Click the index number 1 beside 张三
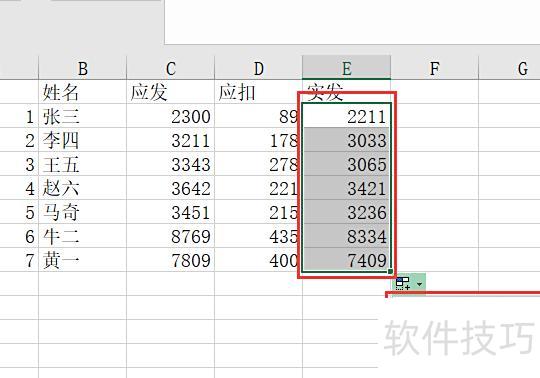 [x=30, y=117]
